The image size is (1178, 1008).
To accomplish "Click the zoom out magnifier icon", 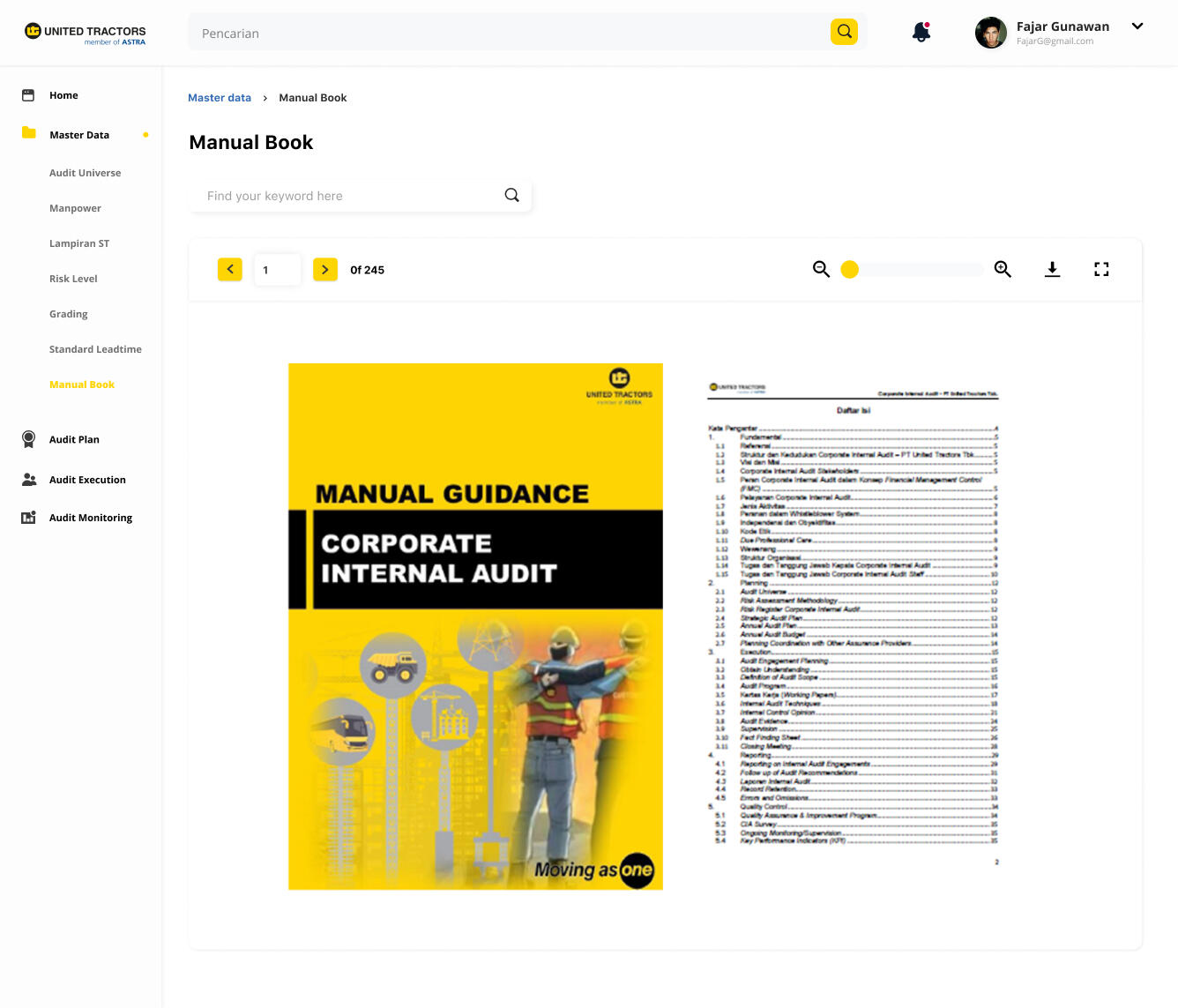I will tap(821, 270).
